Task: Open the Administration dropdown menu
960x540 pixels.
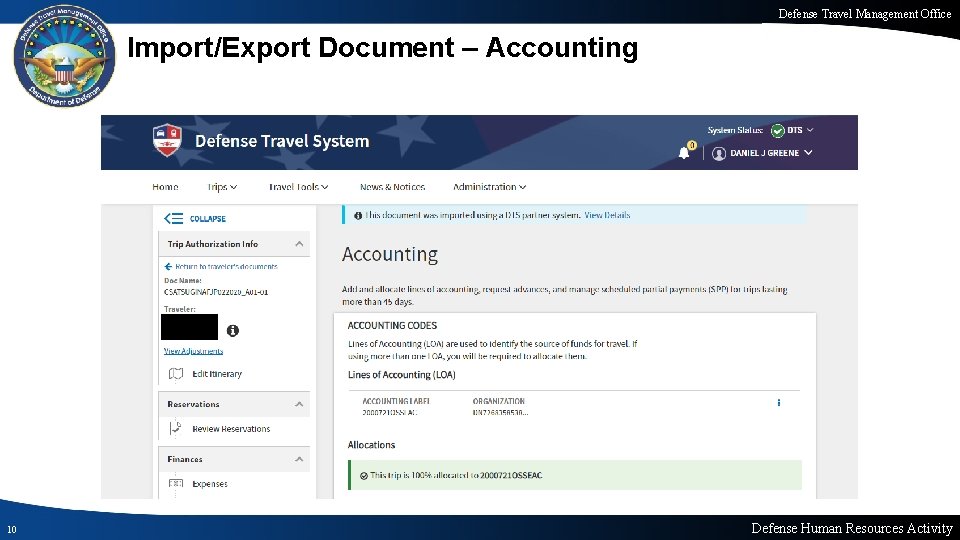Action: [x=489, y=187]
